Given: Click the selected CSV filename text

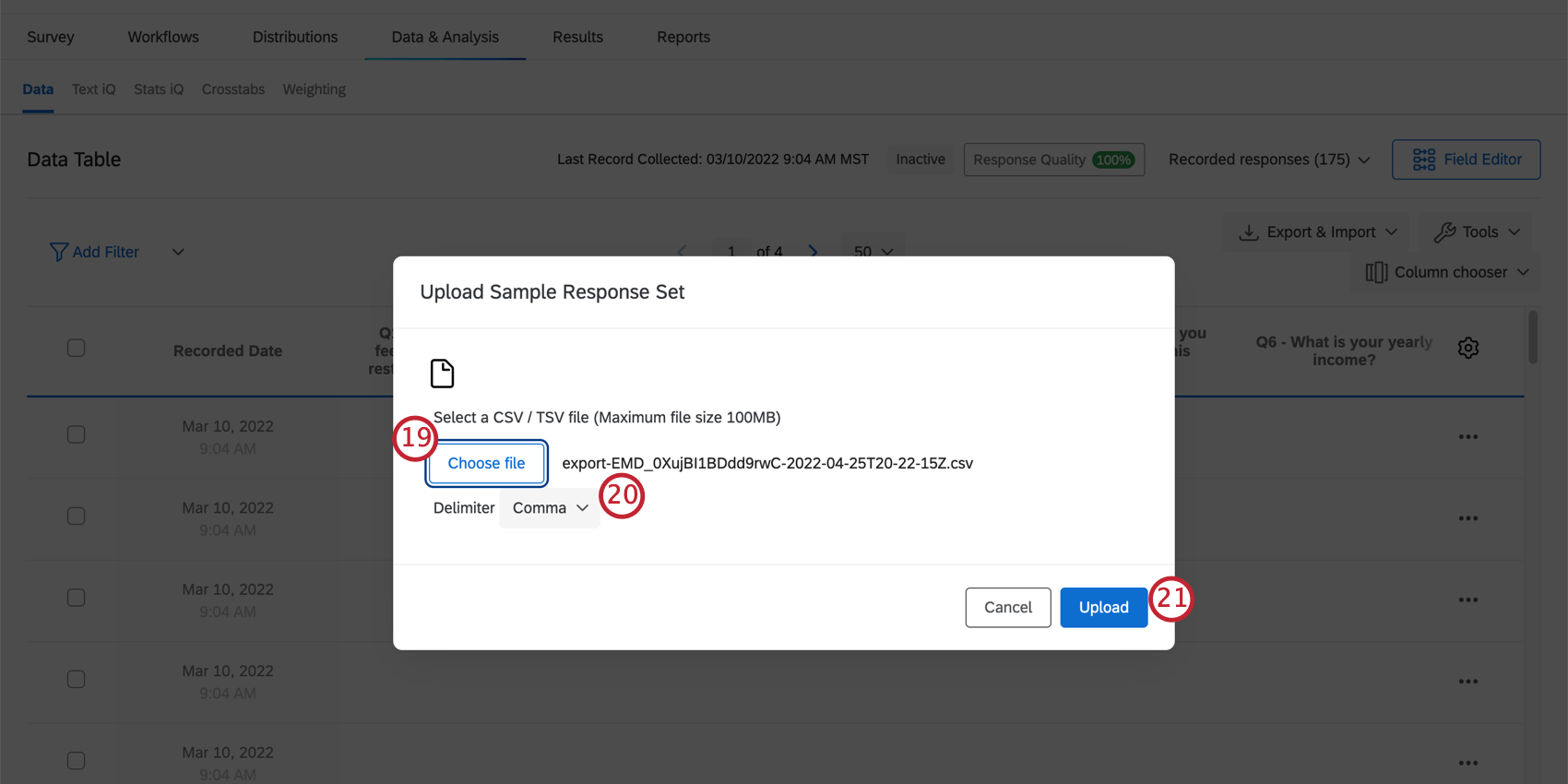Looking at the screenshot, I should pos(767,463).
